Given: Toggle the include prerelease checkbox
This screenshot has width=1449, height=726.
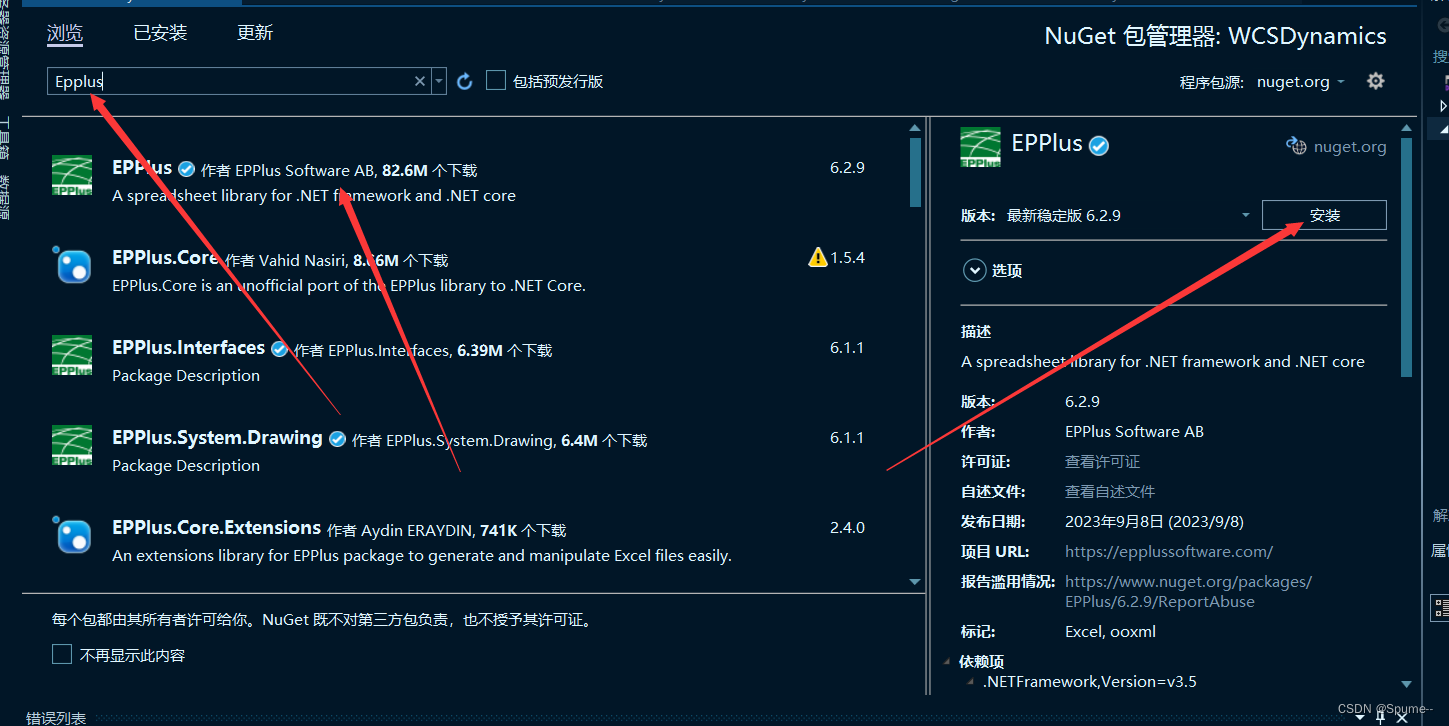Looking at the screenshot, I should tap(496, 81).
